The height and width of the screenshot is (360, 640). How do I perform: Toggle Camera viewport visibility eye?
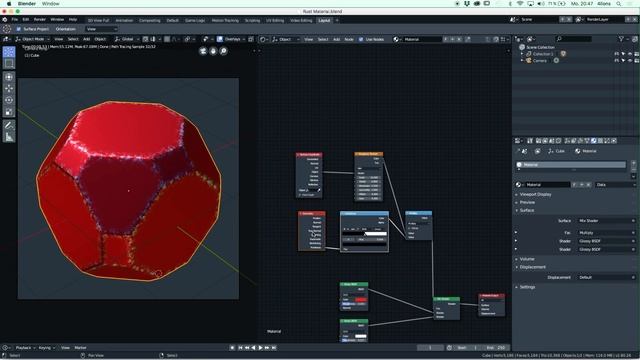point(630,60)
